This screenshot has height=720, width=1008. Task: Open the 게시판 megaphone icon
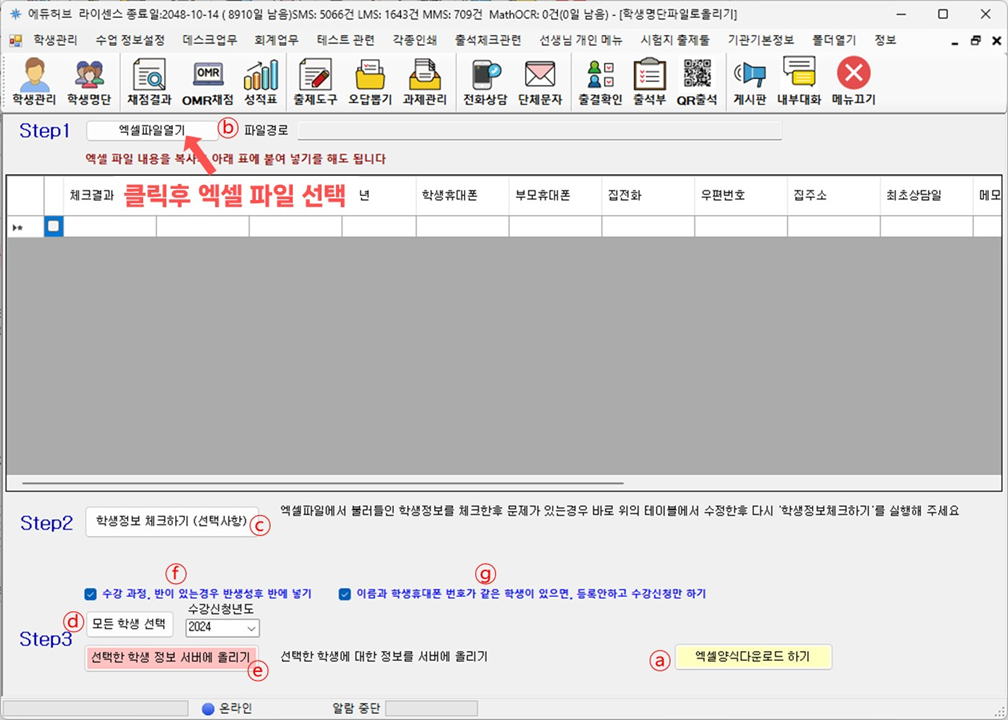tap(749, 82)
